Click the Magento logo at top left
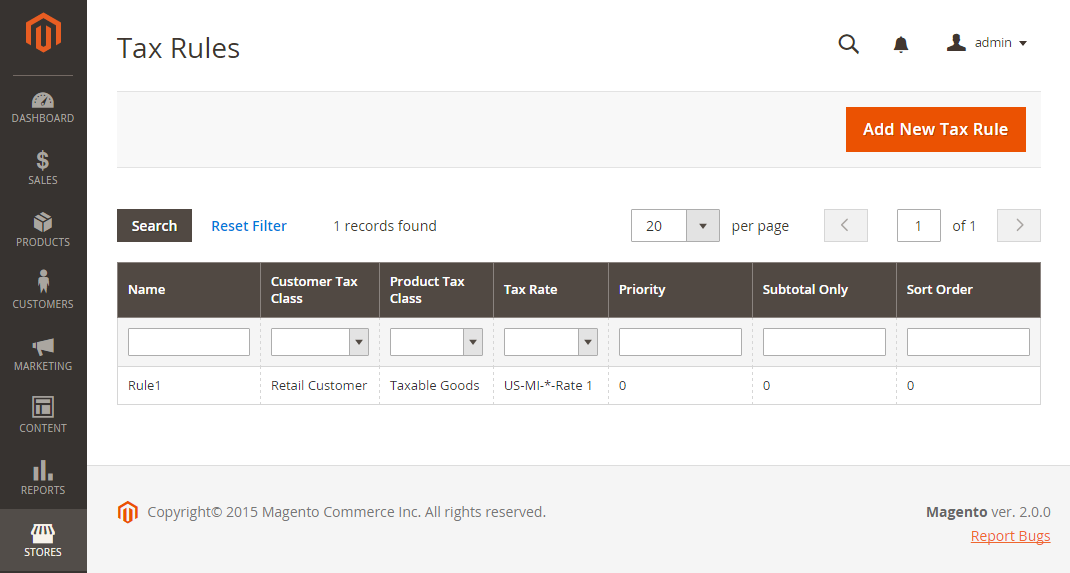The image size is (1070, 573). [x=43, y=32]
